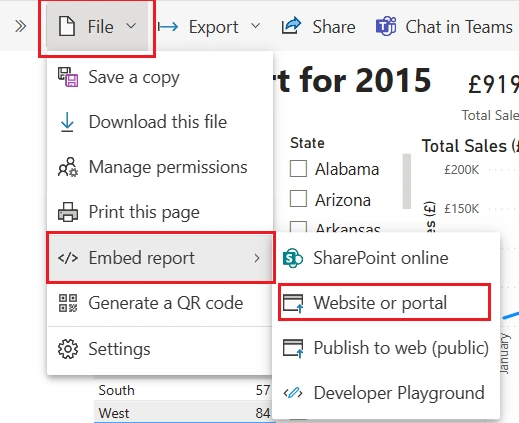Expand Embed report submenu chevron

tap(257, 258)
